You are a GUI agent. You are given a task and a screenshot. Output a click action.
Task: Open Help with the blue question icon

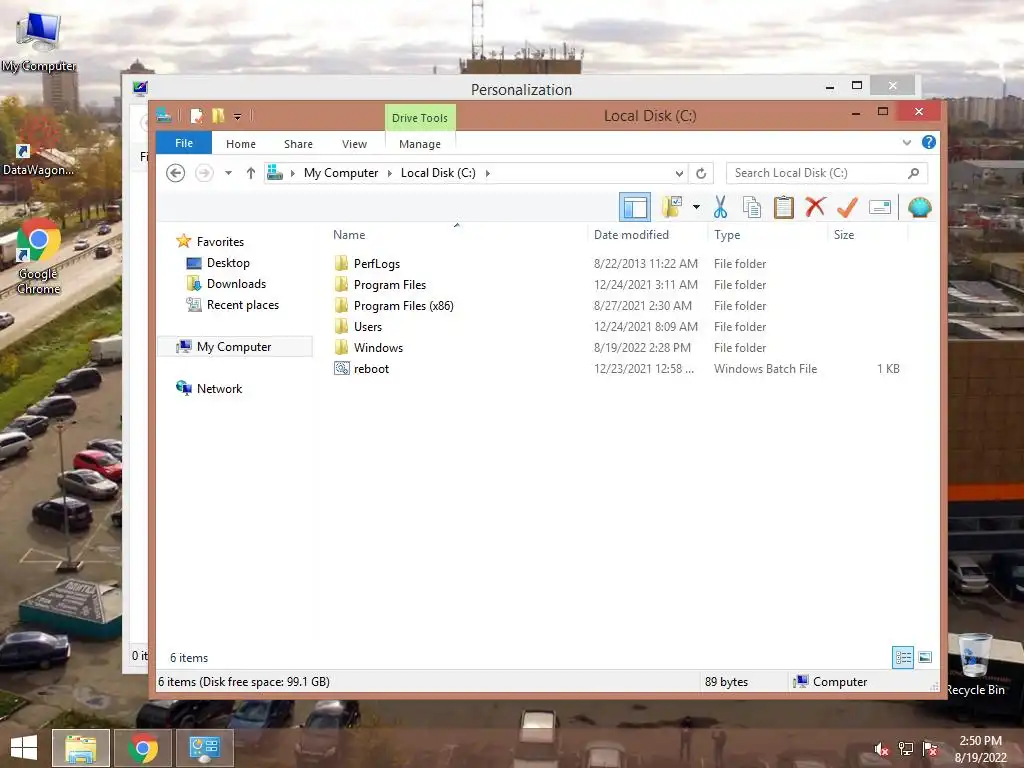[x=929, y=142]
